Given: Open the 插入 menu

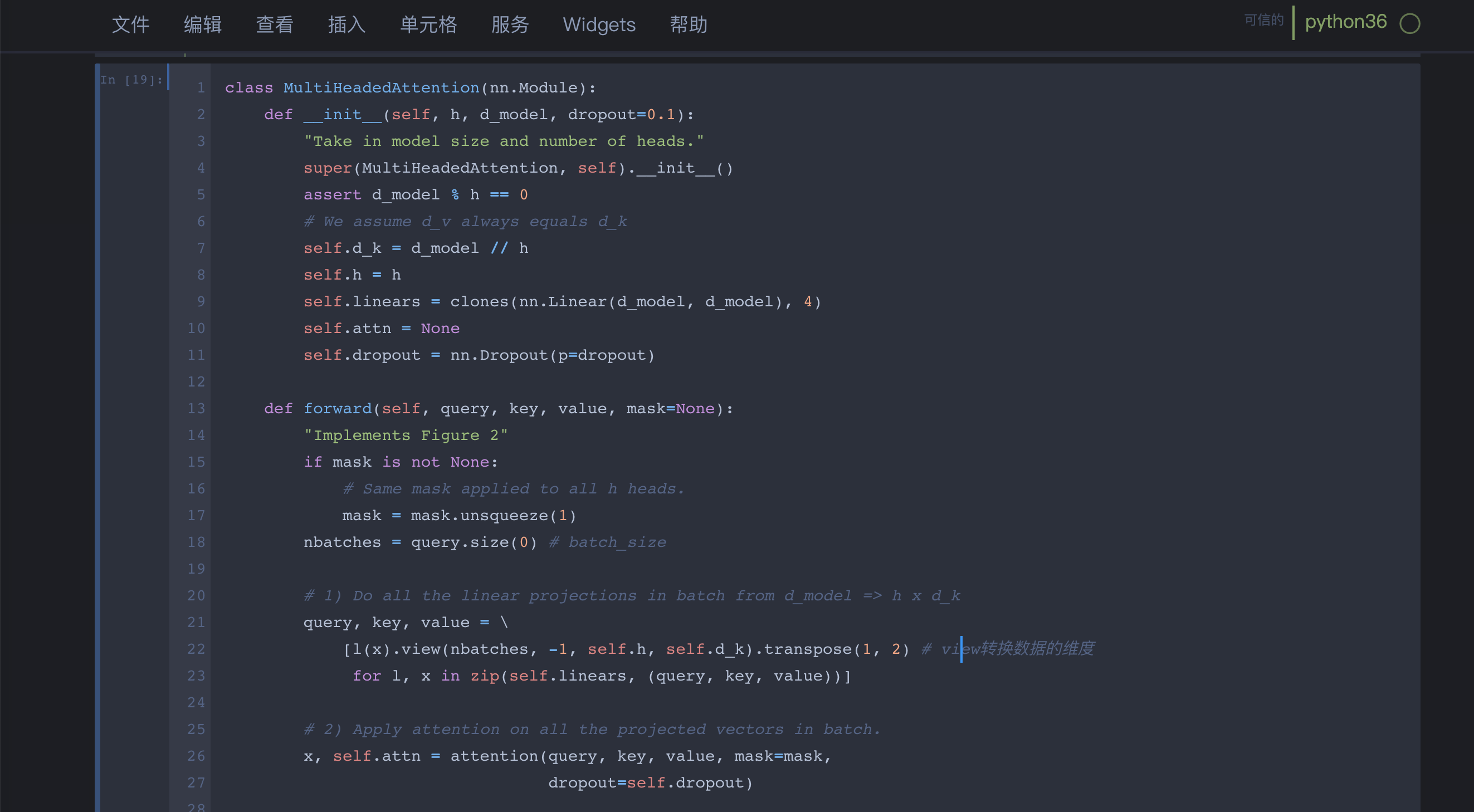Looking at the screenshot, I should [346, 25].
